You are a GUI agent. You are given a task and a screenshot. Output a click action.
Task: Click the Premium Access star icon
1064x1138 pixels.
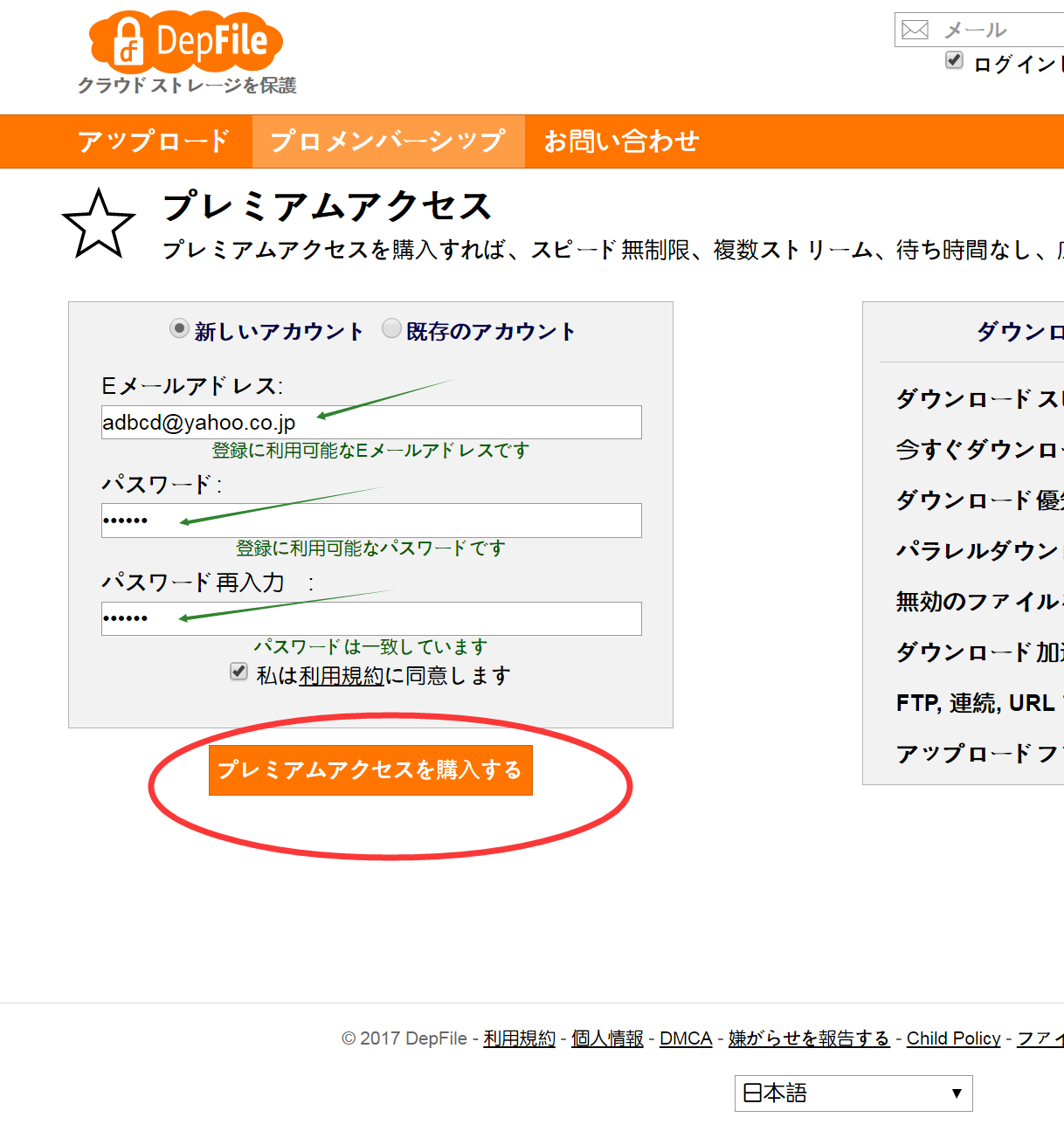[x=99, y=225]
